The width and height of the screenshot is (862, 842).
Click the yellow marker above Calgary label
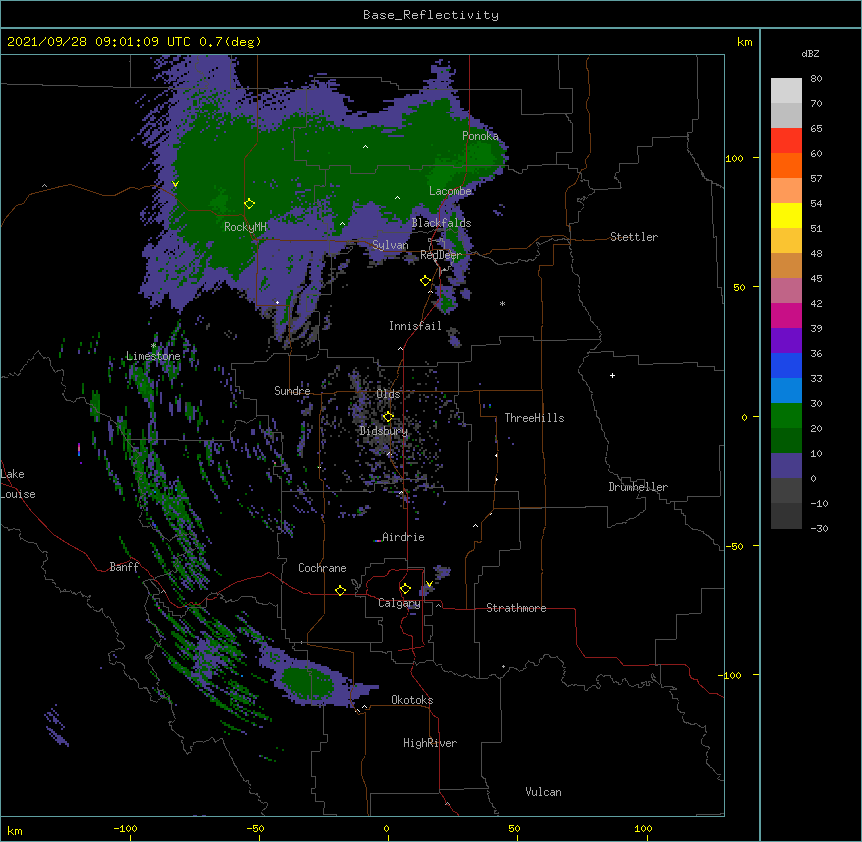coord(405,589)
